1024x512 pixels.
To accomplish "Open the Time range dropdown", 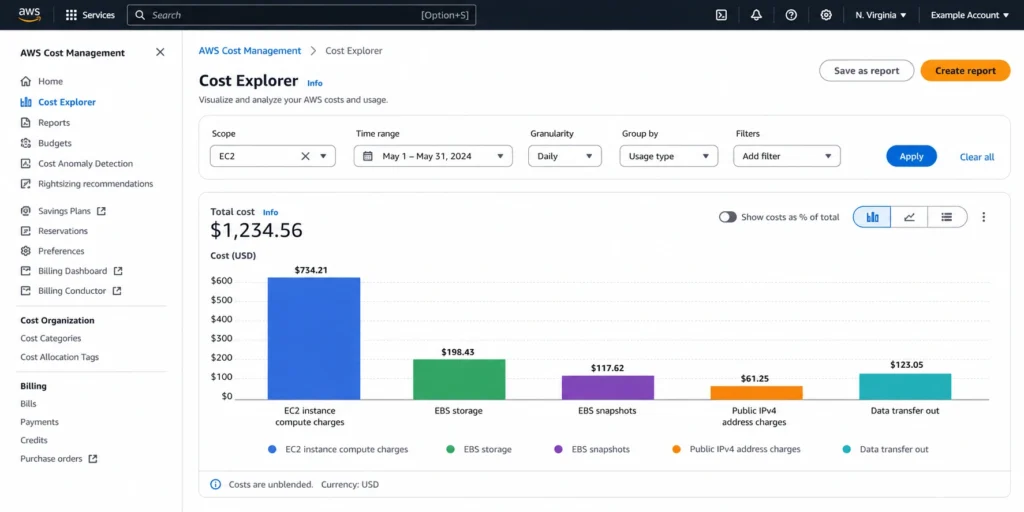I will [x=433, y=156].
